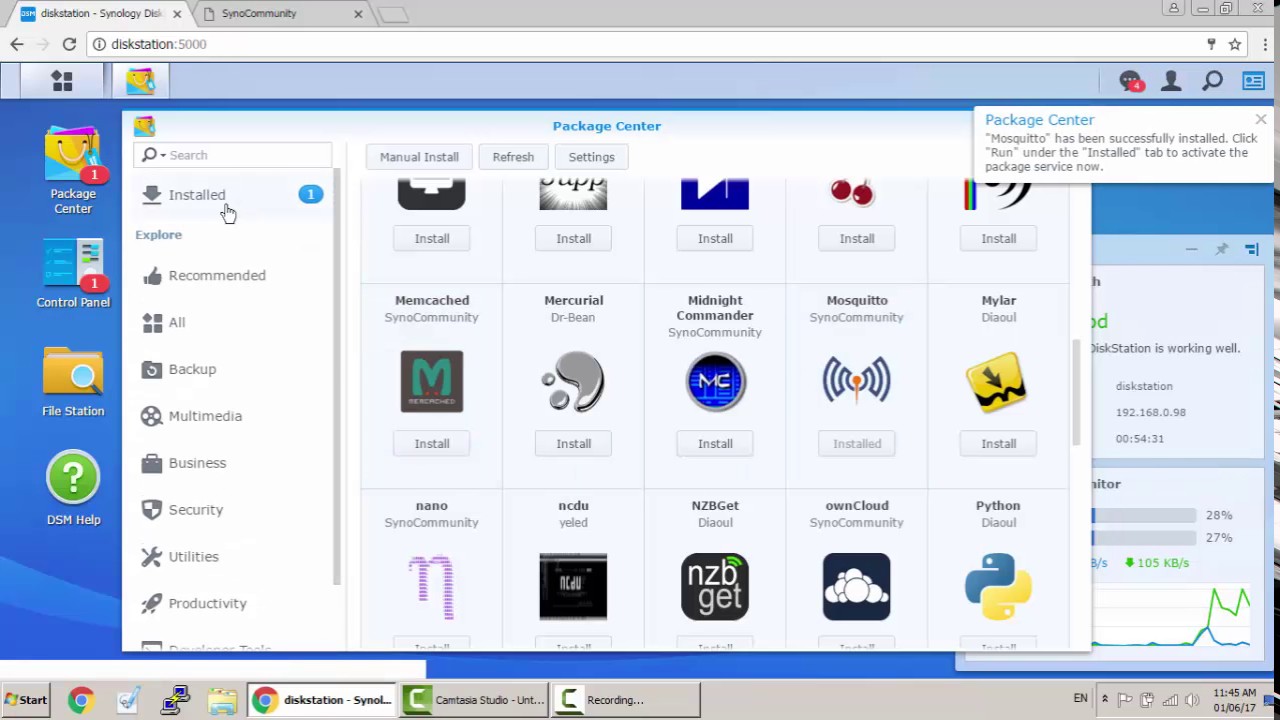The height and width of the screenshot is (720, 1280).
Task: Click the Mosquitto package title
Action: (857, 300)
